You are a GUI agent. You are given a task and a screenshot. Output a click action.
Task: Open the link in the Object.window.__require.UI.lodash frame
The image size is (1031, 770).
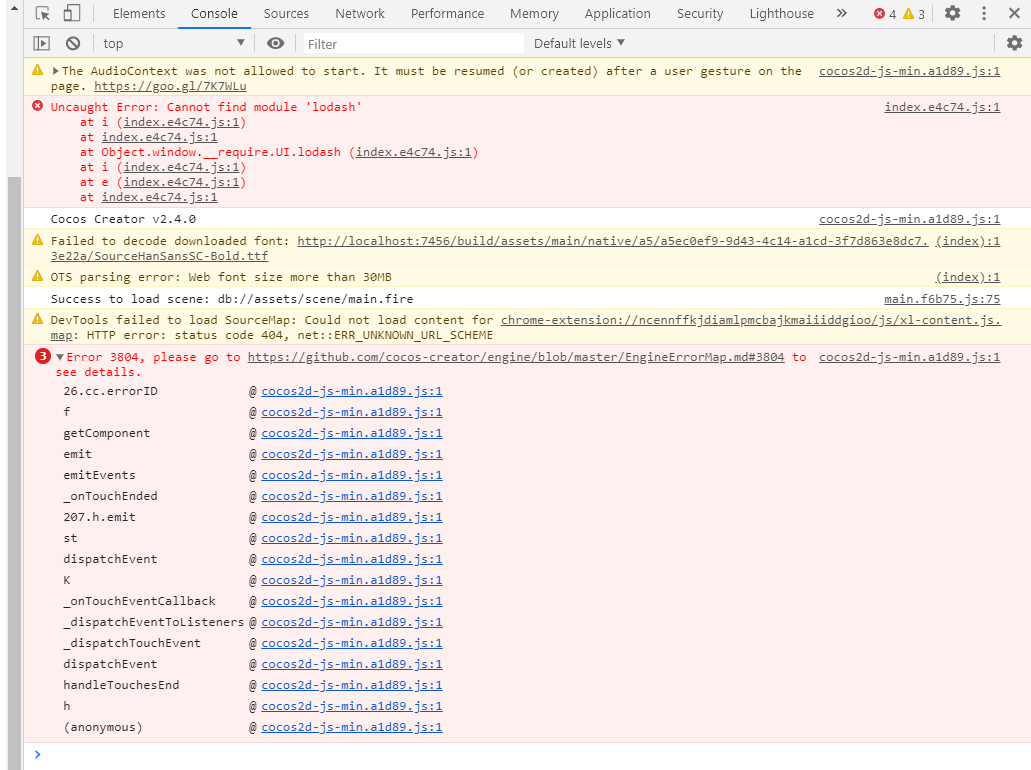click(x=414, y=152)
